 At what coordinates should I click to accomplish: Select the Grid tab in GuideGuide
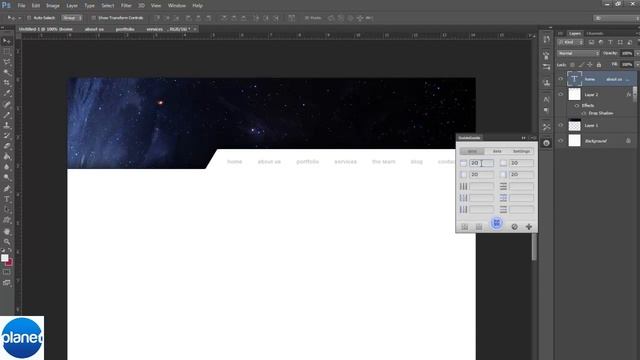click(472, 151)
